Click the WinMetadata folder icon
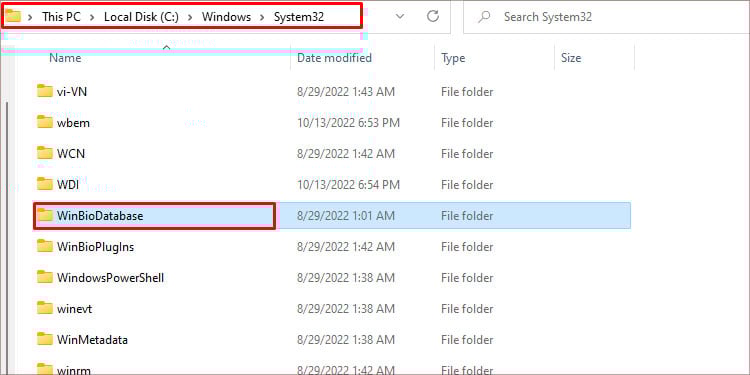Viewport: 750px width, 375px height. (44, 340)
